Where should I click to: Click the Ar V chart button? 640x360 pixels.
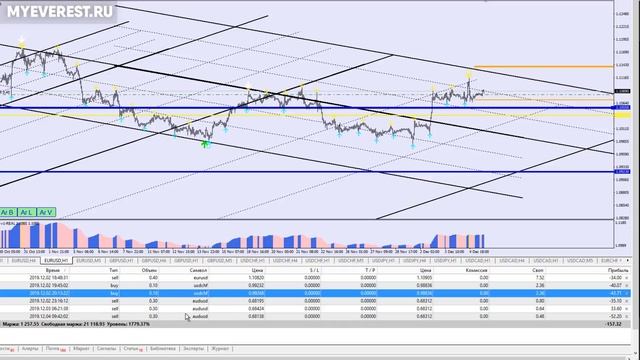pos(46,212)
